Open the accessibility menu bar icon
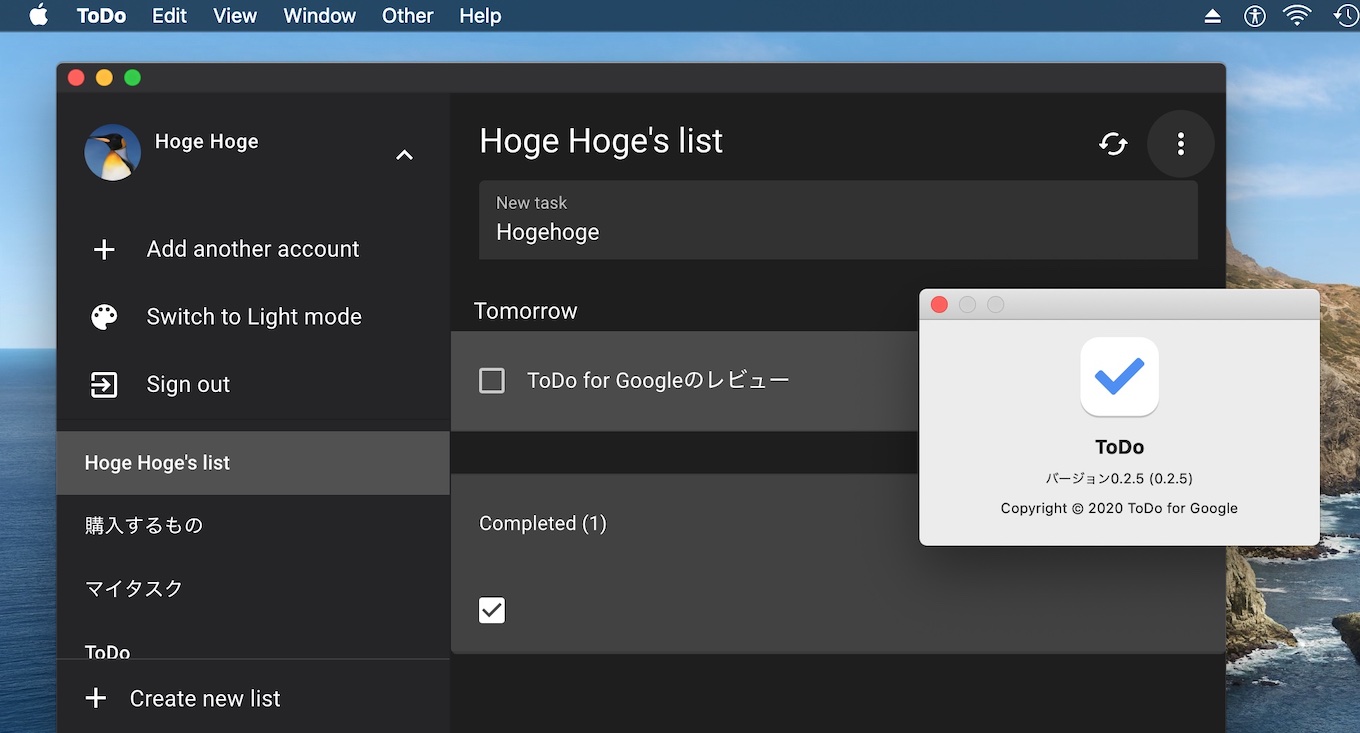 [1255, 16]
